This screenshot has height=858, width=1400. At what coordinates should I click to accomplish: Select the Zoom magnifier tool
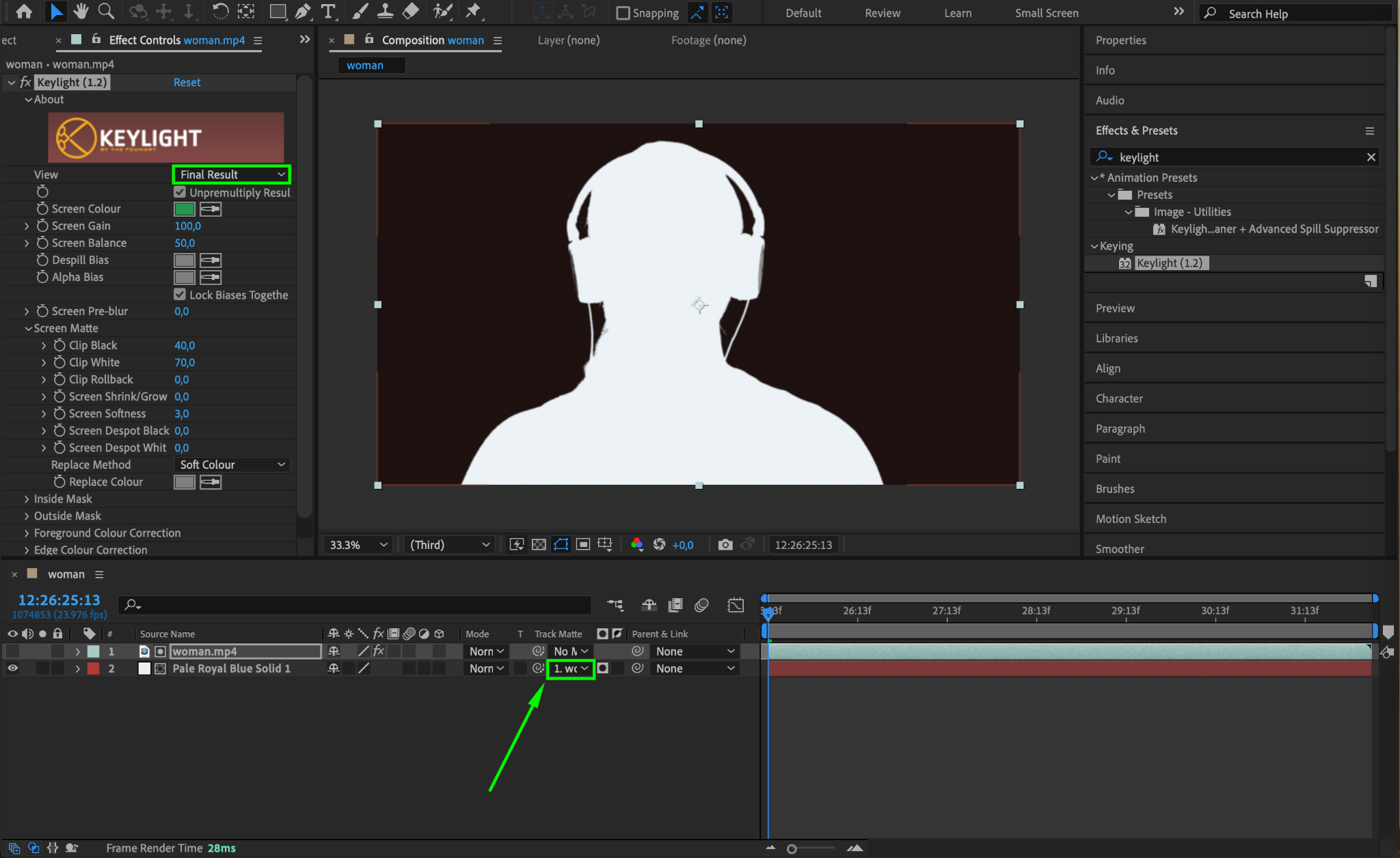[x=106, y=12]
